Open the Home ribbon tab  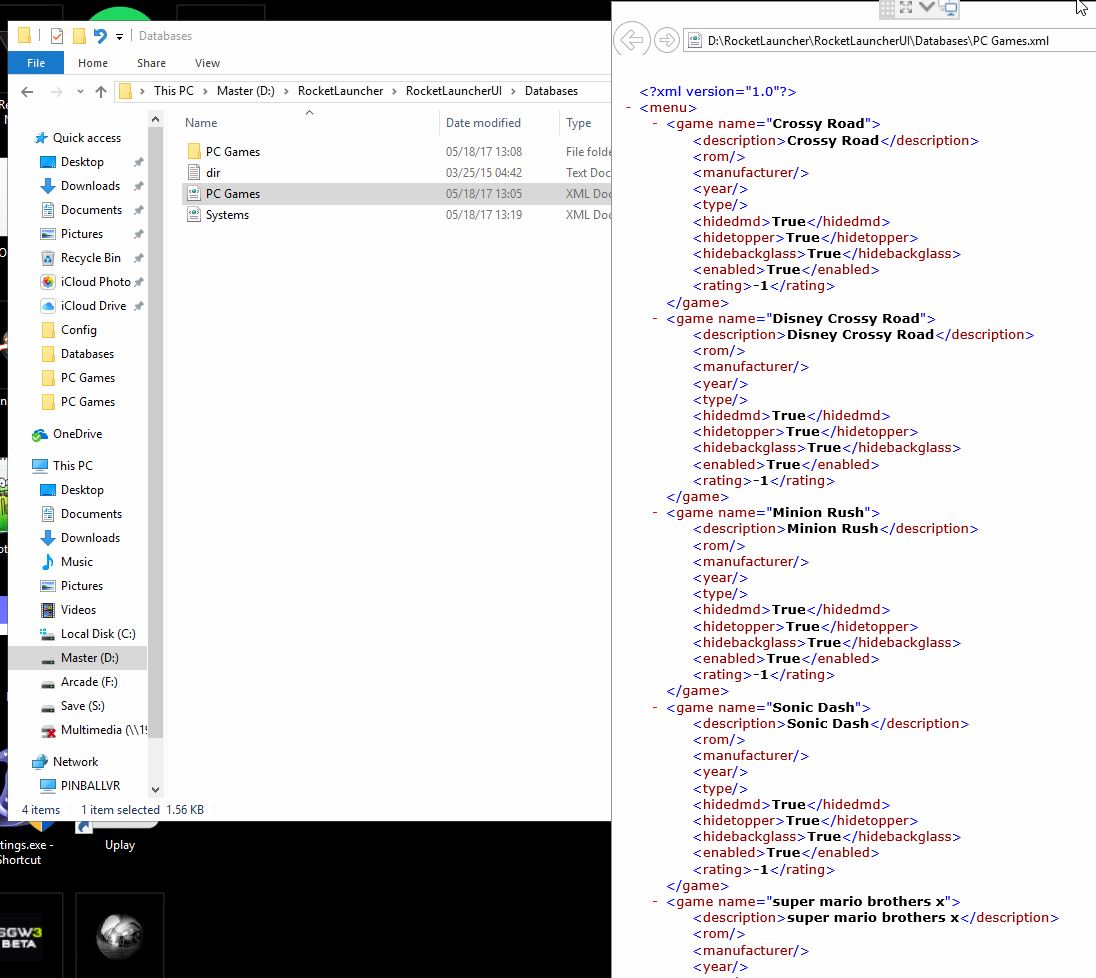(x=93, y=62)
